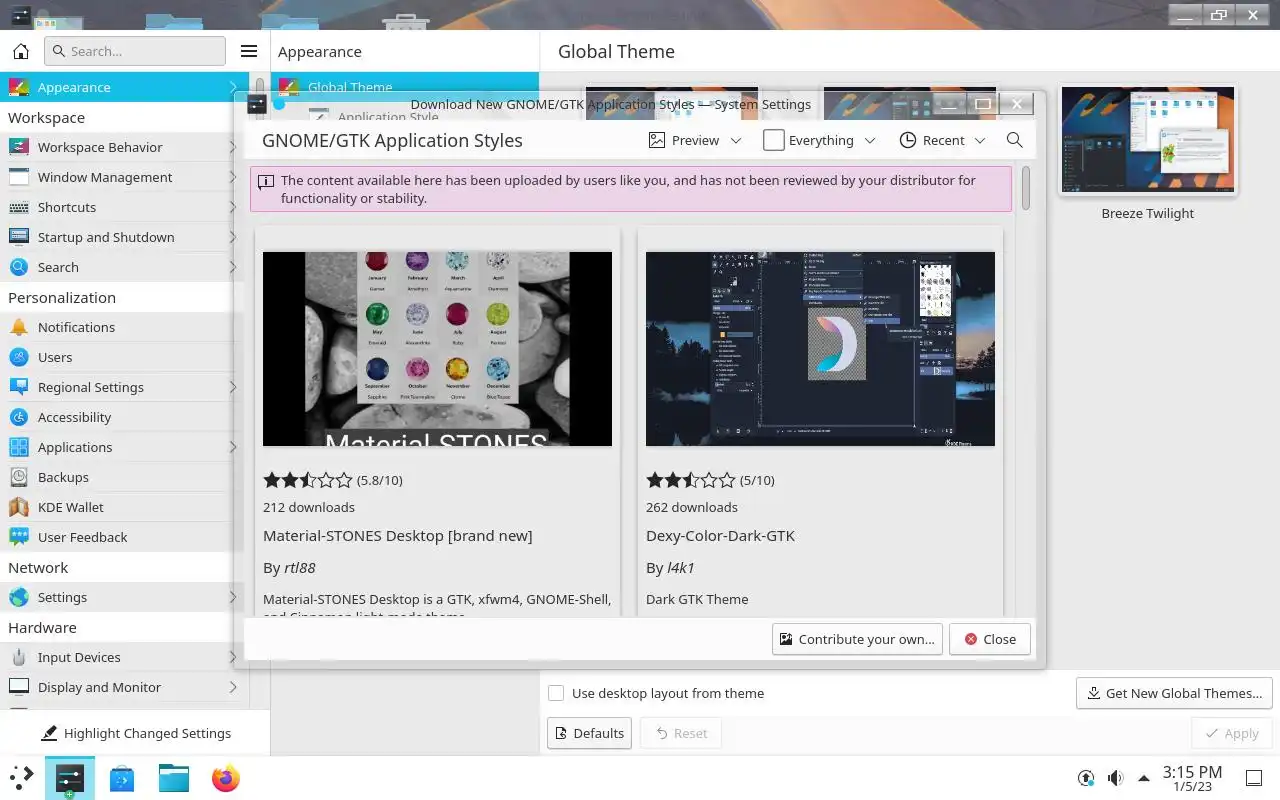Select Notifications in the sidebar
This screenshot has height=800, width=1280.
click(x=124, y=327)
